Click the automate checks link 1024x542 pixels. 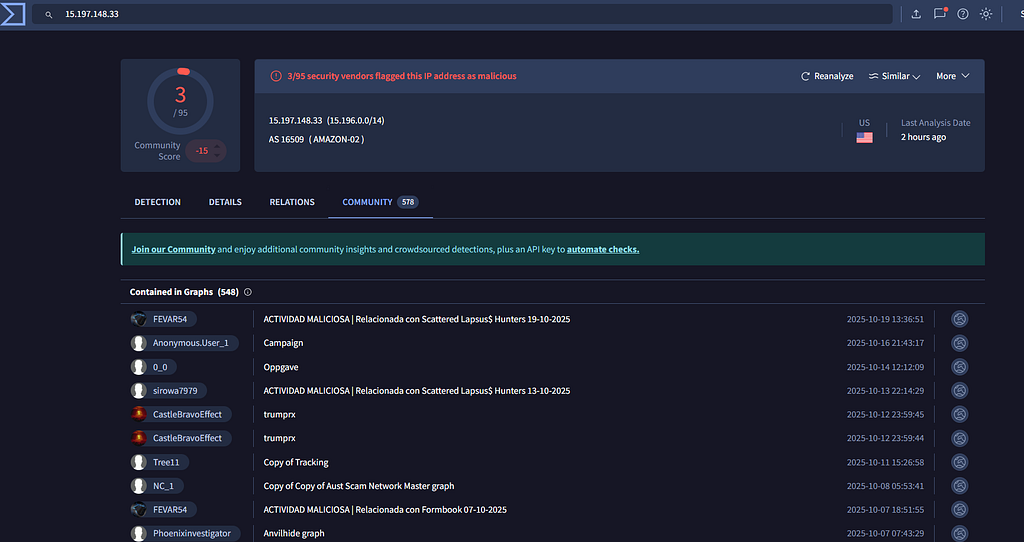point(603,249)
